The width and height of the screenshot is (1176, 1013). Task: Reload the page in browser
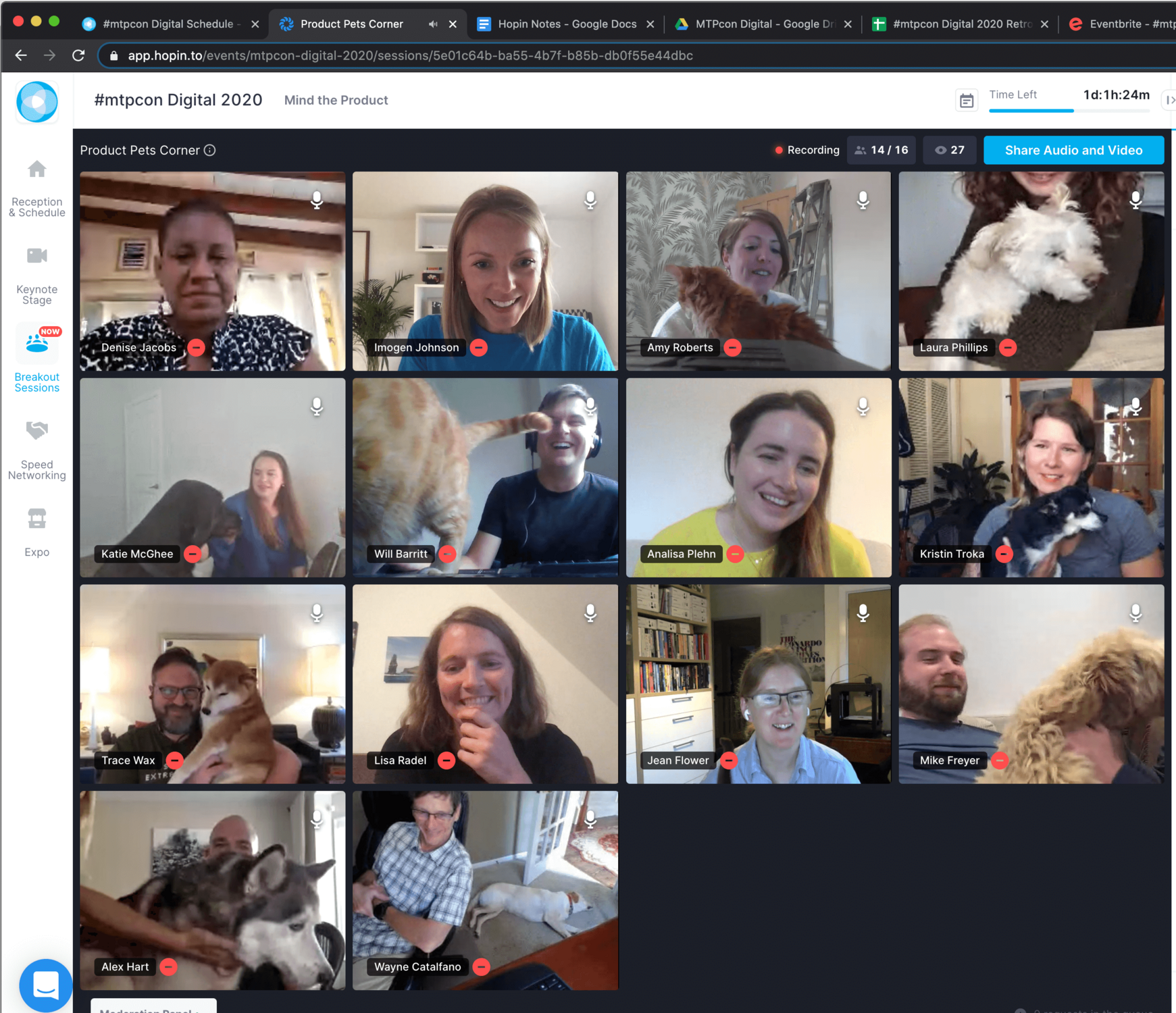(78, 55)
